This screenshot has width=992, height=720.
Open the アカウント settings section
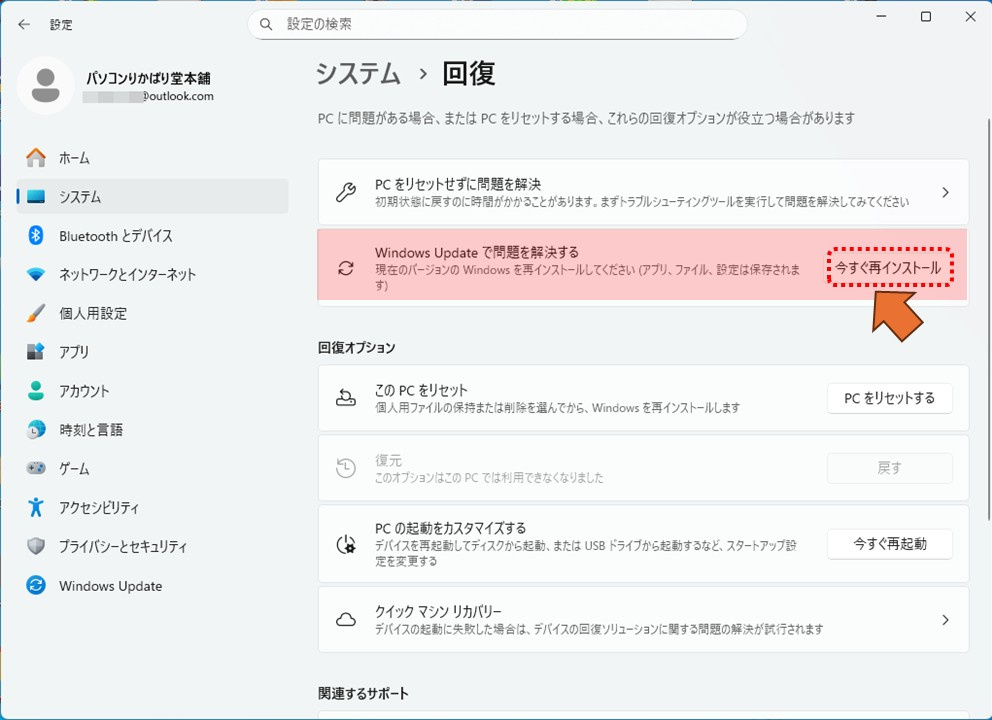pos(84,391)
